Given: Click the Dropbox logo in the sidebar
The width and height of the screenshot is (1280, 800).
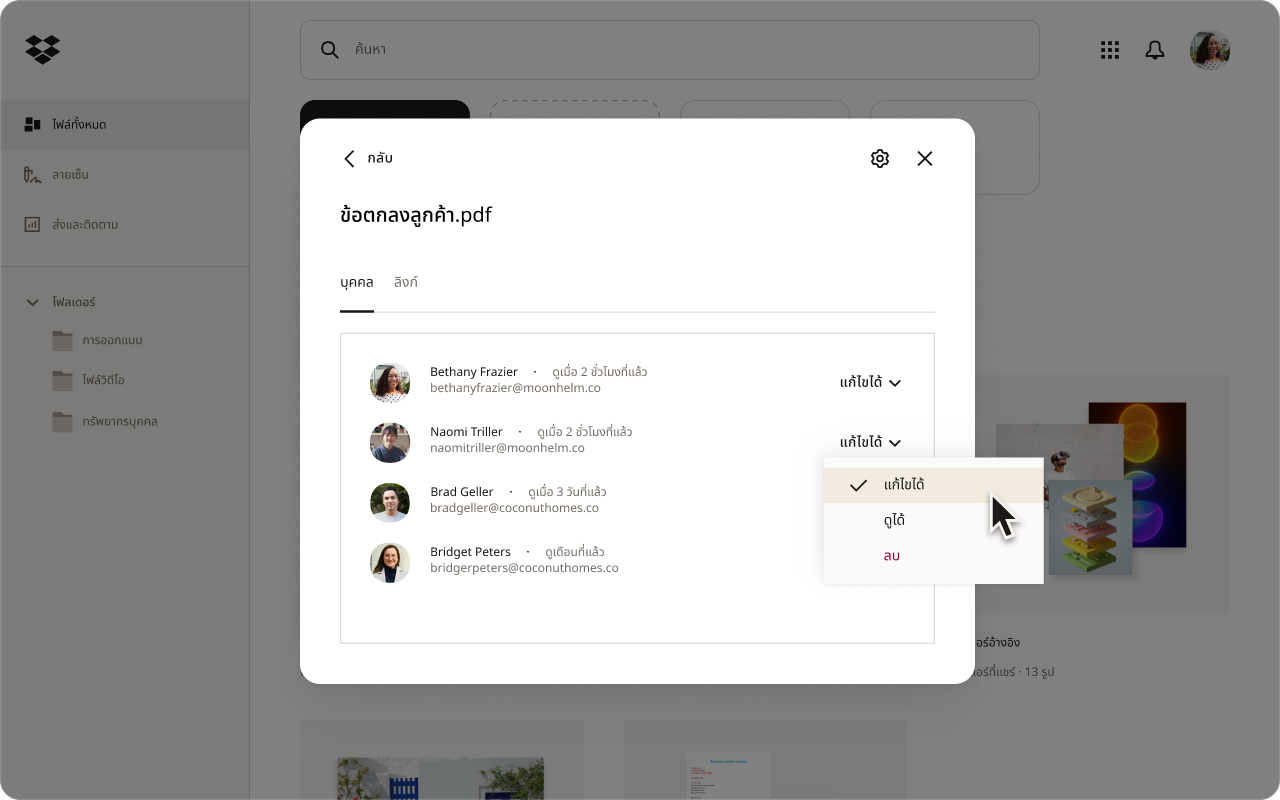Looking at the screenshot, I should click(42, 49).
